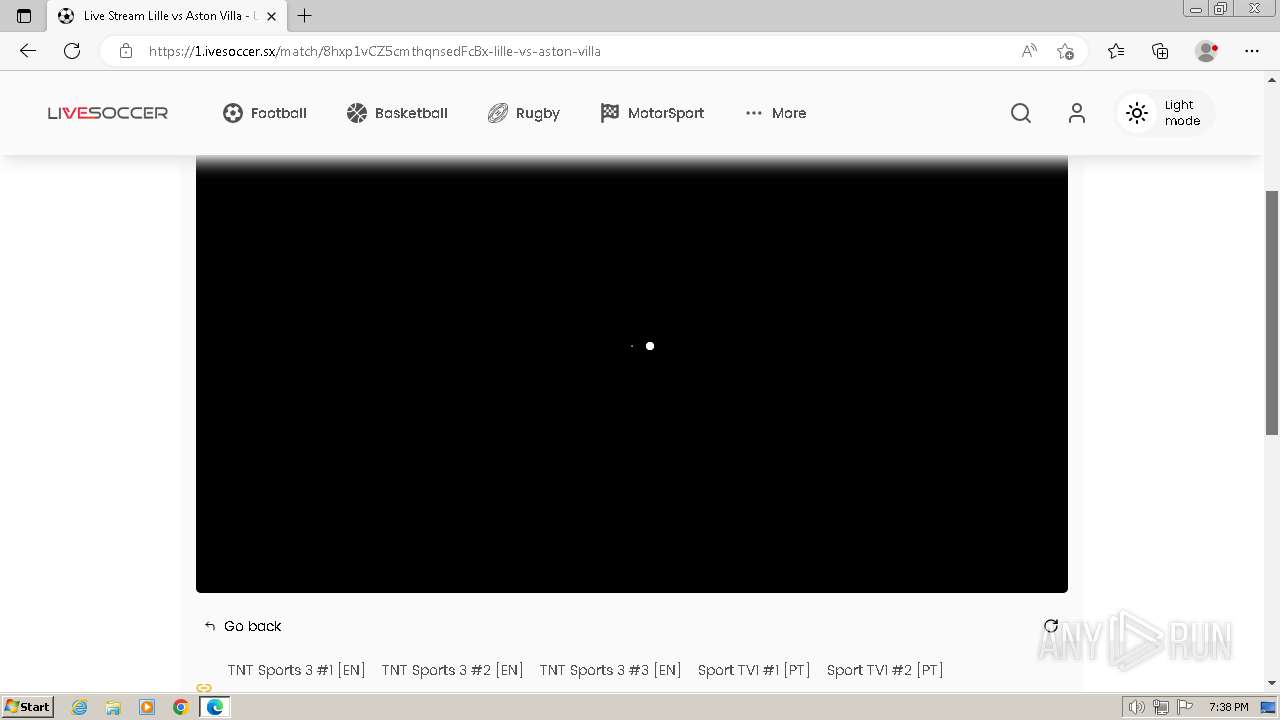The height and width of the screenshot is (720, 1280).
Task: Click the 7:38 PM taskbar clock
Action: tap(1228, 707)
